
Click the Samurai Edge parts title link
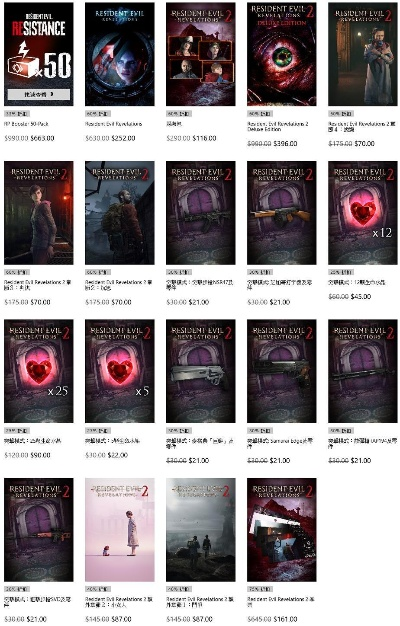click(x=280, y=444)
